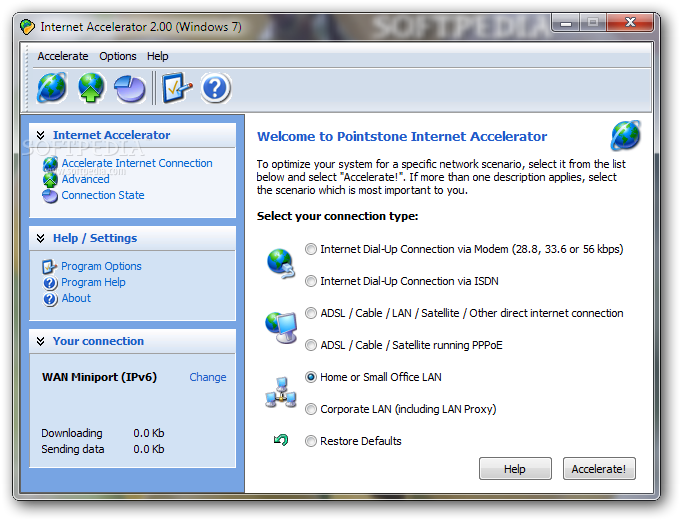Screen dimensions: 681x521
Task: Click the Help / Settings panel header title
Action: tap(95, 238)
